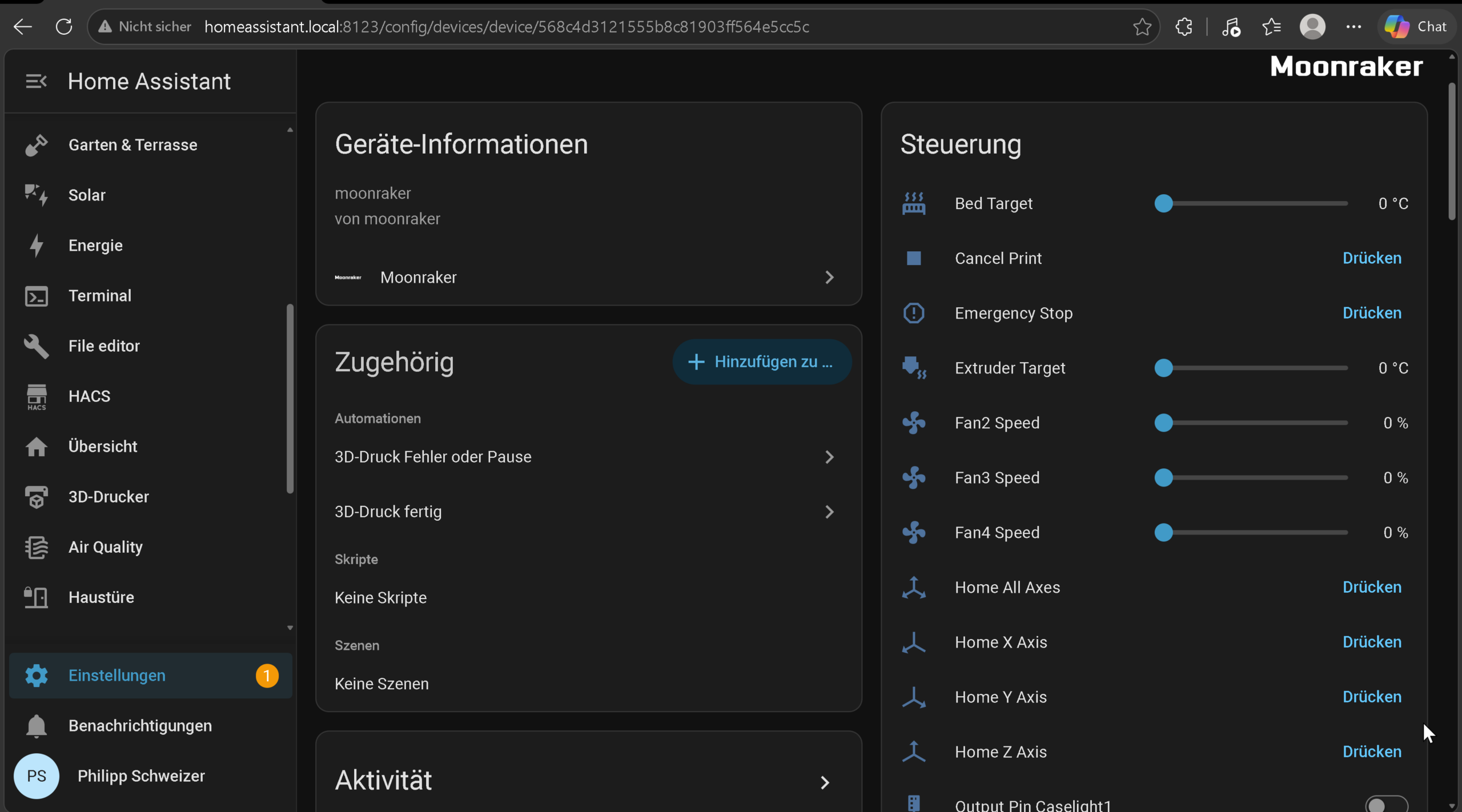Image resolution: width=1462 pixels, height=812 pixels.
Task: Click the Home All Axes axis icon
Action: [914, 587]
